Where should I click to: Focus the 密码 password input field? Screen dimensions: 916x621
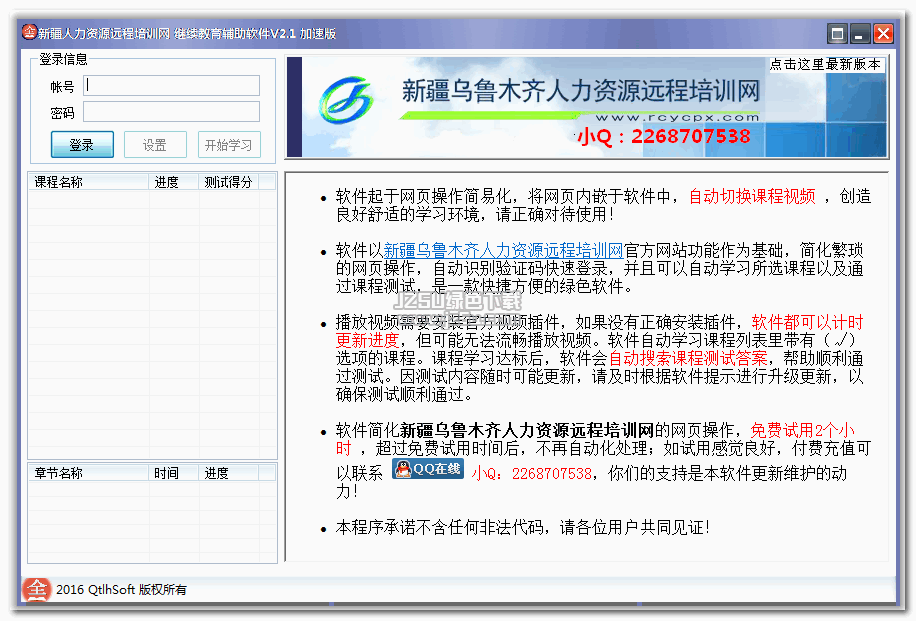point(172,112)
